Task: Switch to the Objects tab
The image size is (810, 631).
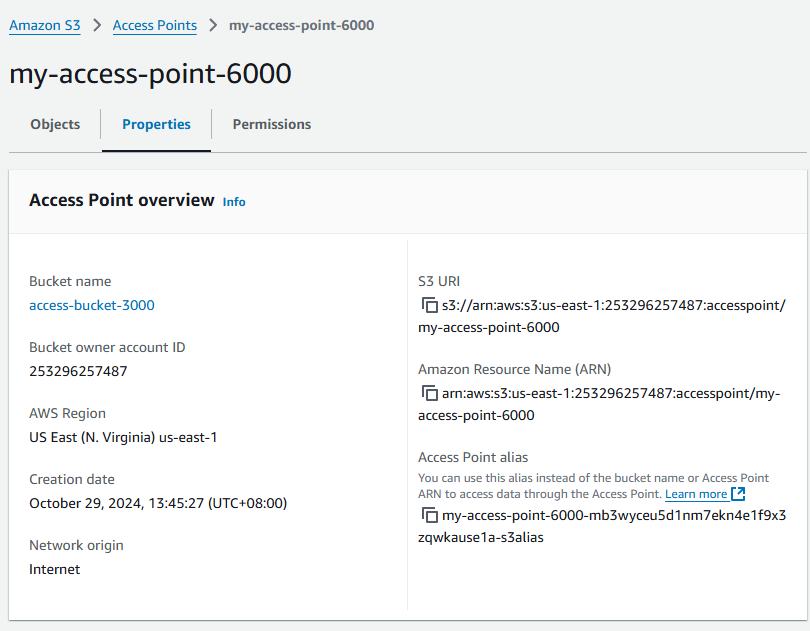Action: click(x=55, y=124)
